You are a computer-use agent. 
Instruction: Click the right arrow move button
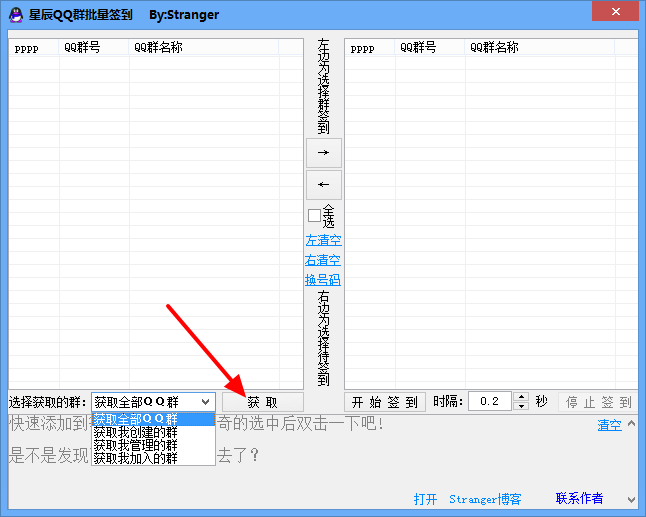point(323,152)
